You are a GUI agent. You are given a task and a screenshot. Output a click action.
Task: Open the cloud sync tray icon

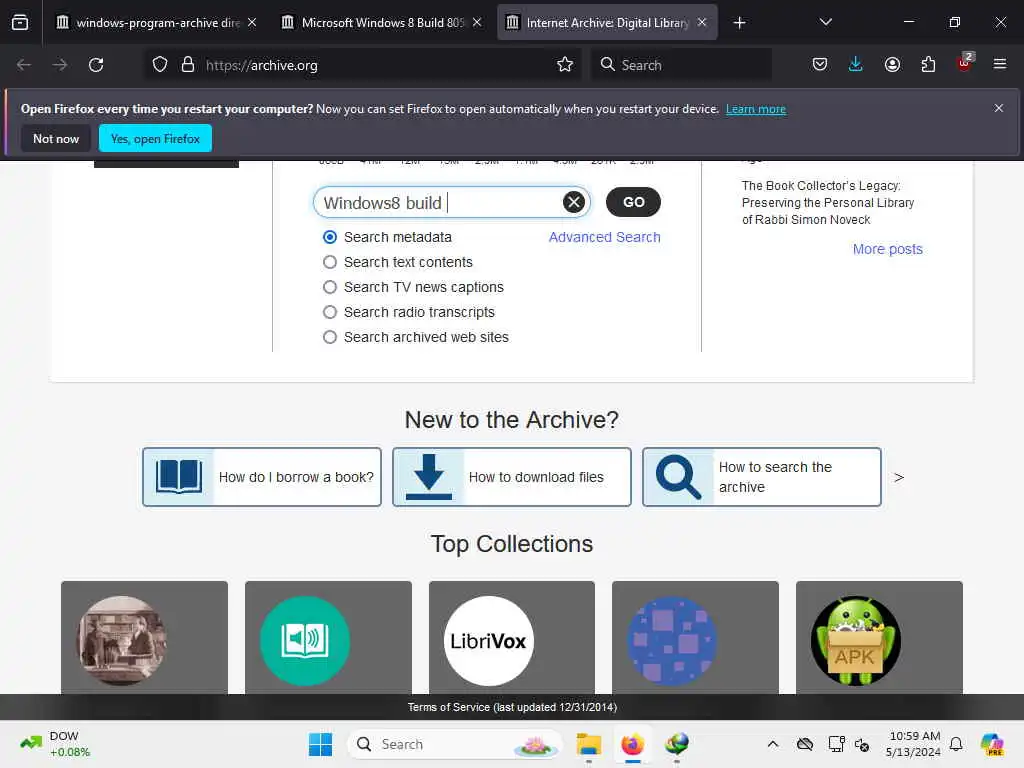coord(805,744)
